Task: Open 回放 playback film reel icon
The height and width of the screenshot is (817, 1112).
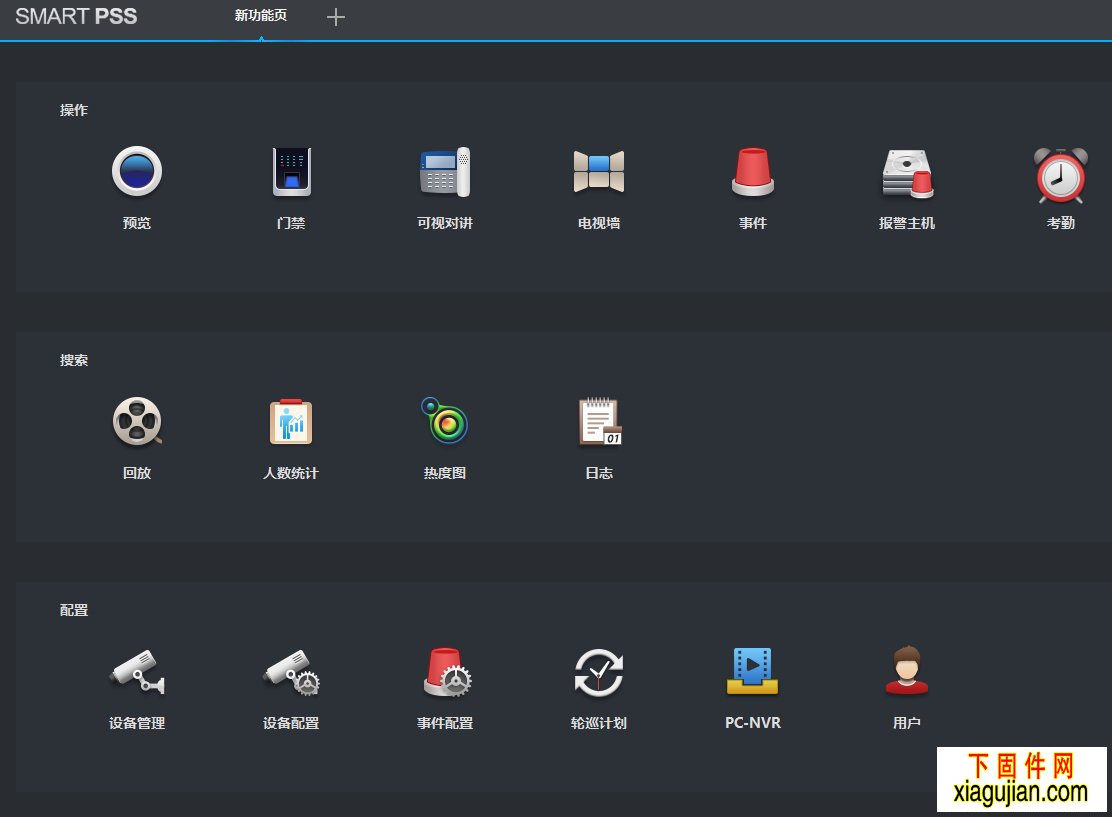Action: pos(137,421)
